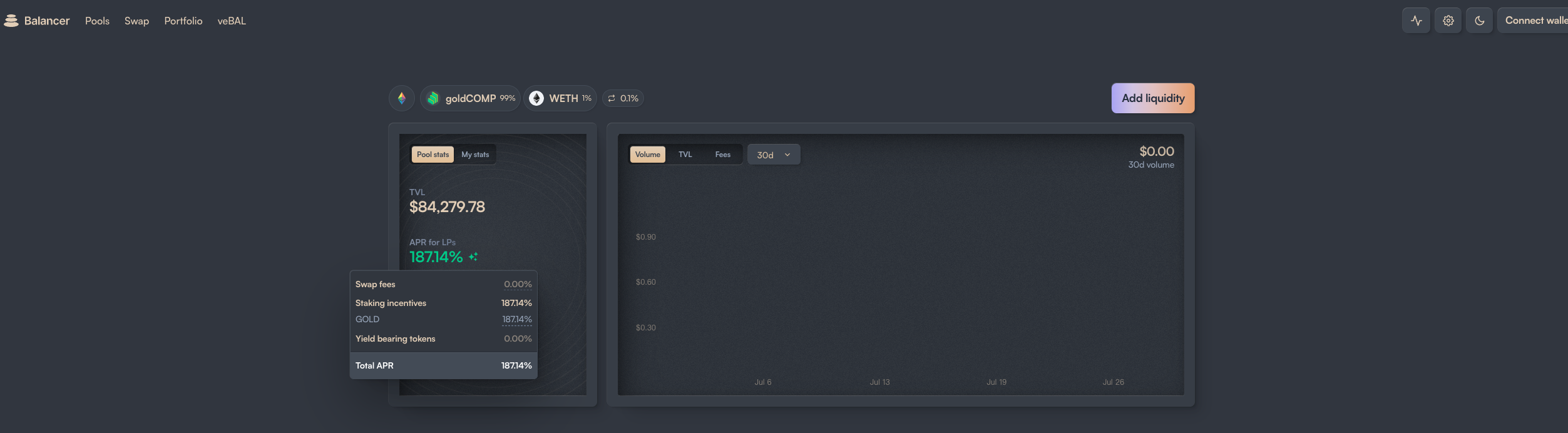Select the Volume chart tab
This screenshot has height=433, width=1568.
click(647, 155)
